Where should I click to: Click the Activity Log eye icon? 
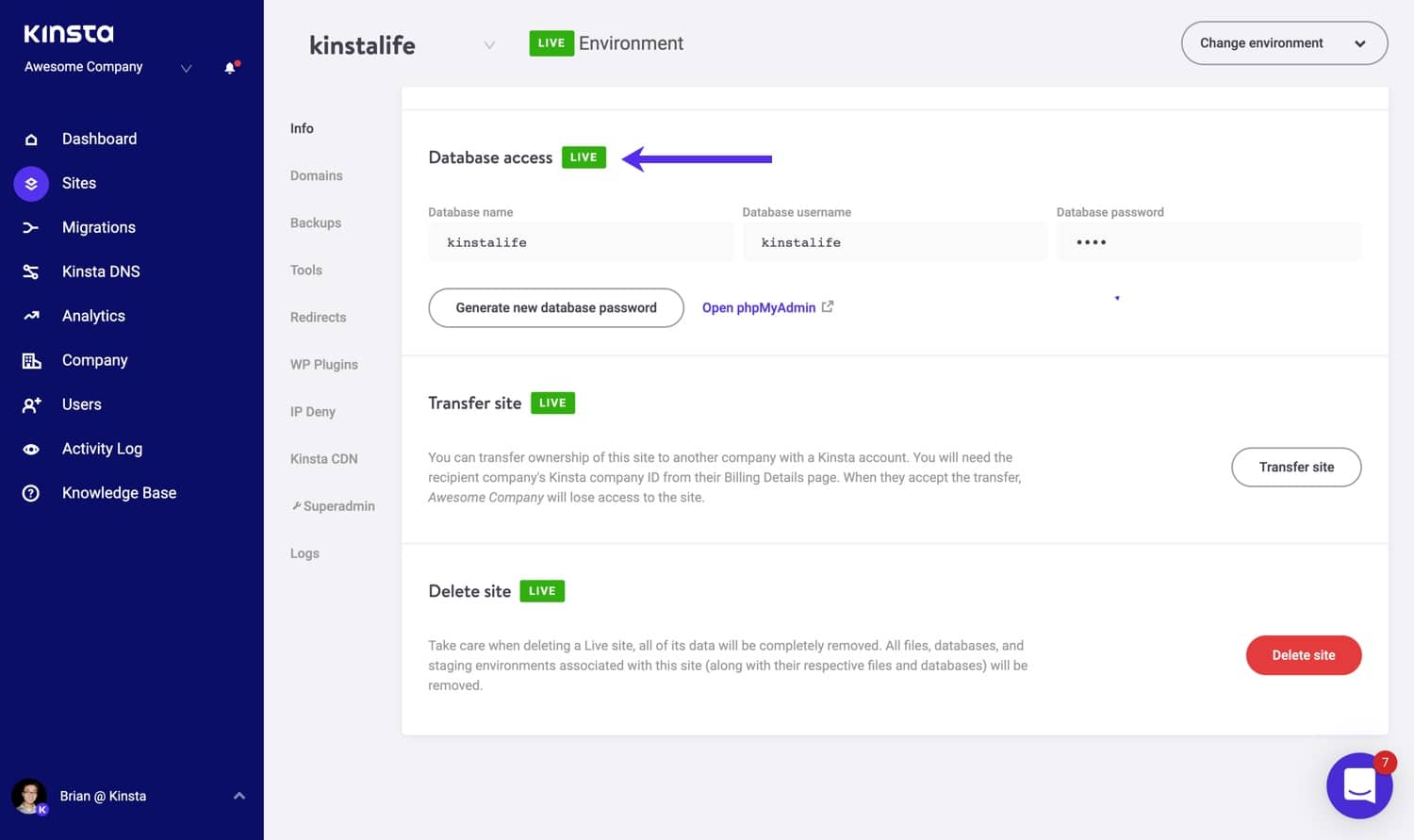coord(31,449)
